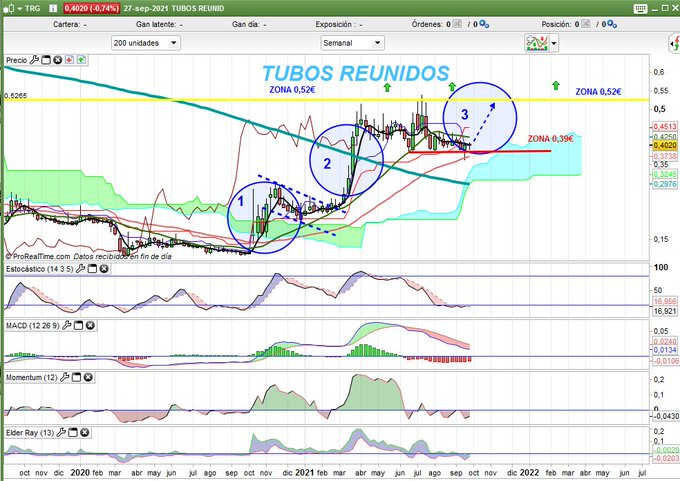The width and height of the screenshot is (680, 481).
Task: Click the candlestick chart style icon
Action: pos(11,8)
